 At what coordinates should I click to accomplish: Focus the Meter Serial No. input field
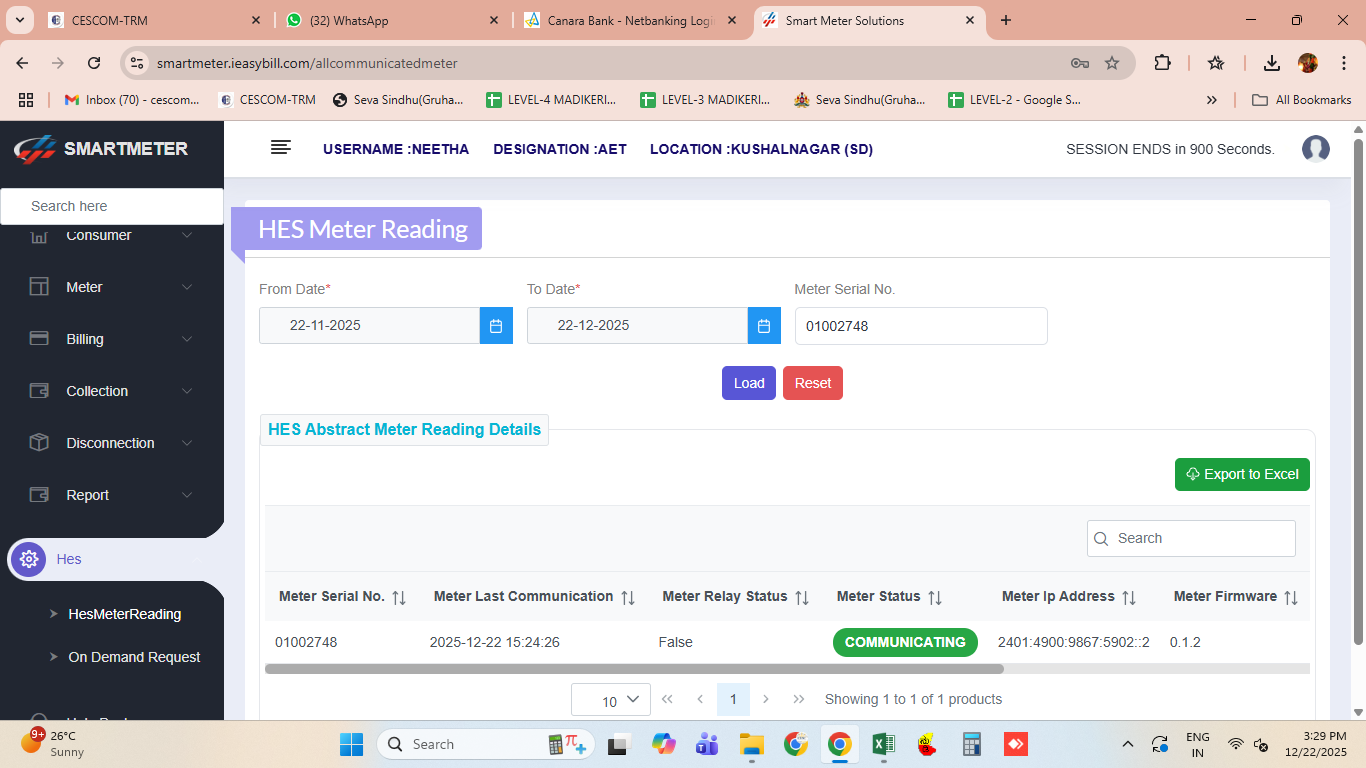(x=921, y=326)
